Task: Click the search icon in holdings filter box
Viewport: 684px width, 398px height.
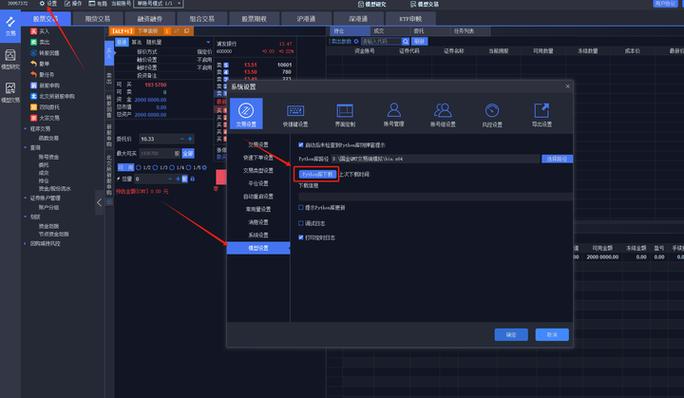Action: point(405,41)
